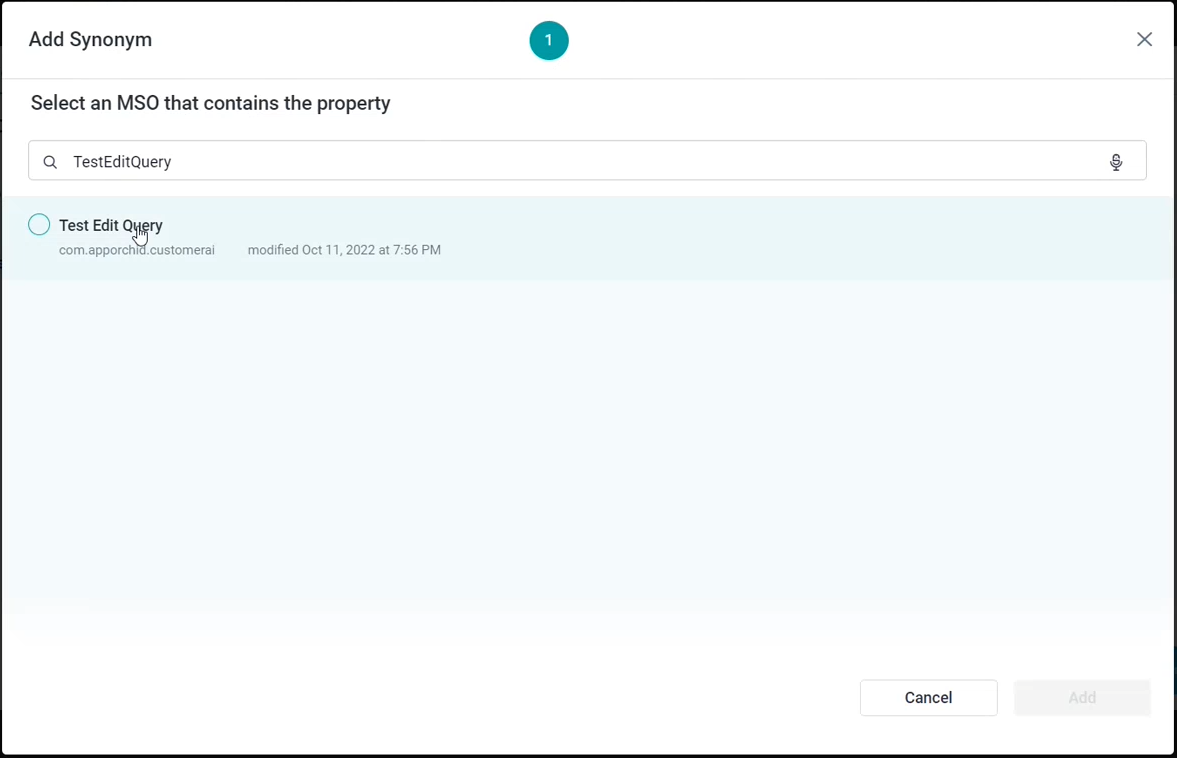
Task: Click the Add button
Action: point(1082,698)
